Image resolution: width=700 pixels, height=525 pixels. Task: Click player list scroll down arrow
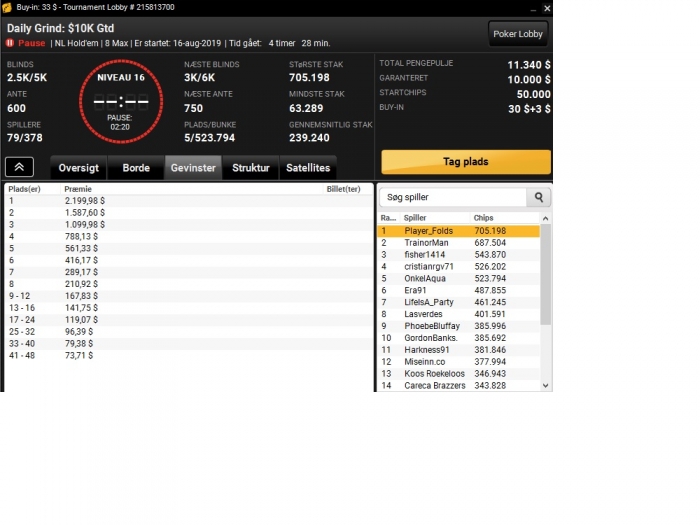coord(546,386)
